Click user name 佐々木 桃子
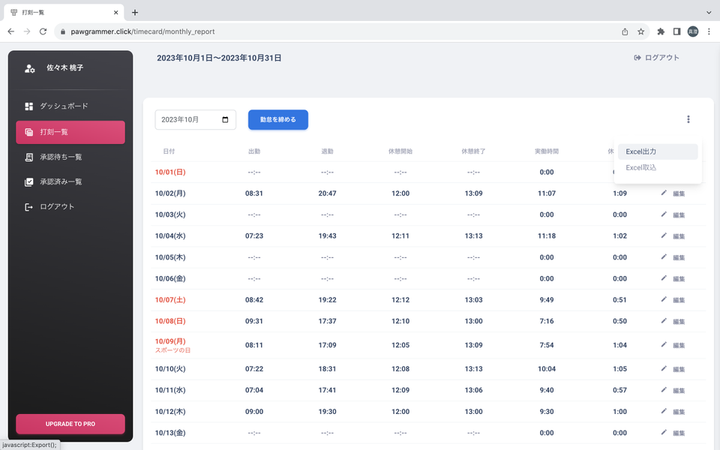This screenshot has width=720, height=450. [65, 68]
